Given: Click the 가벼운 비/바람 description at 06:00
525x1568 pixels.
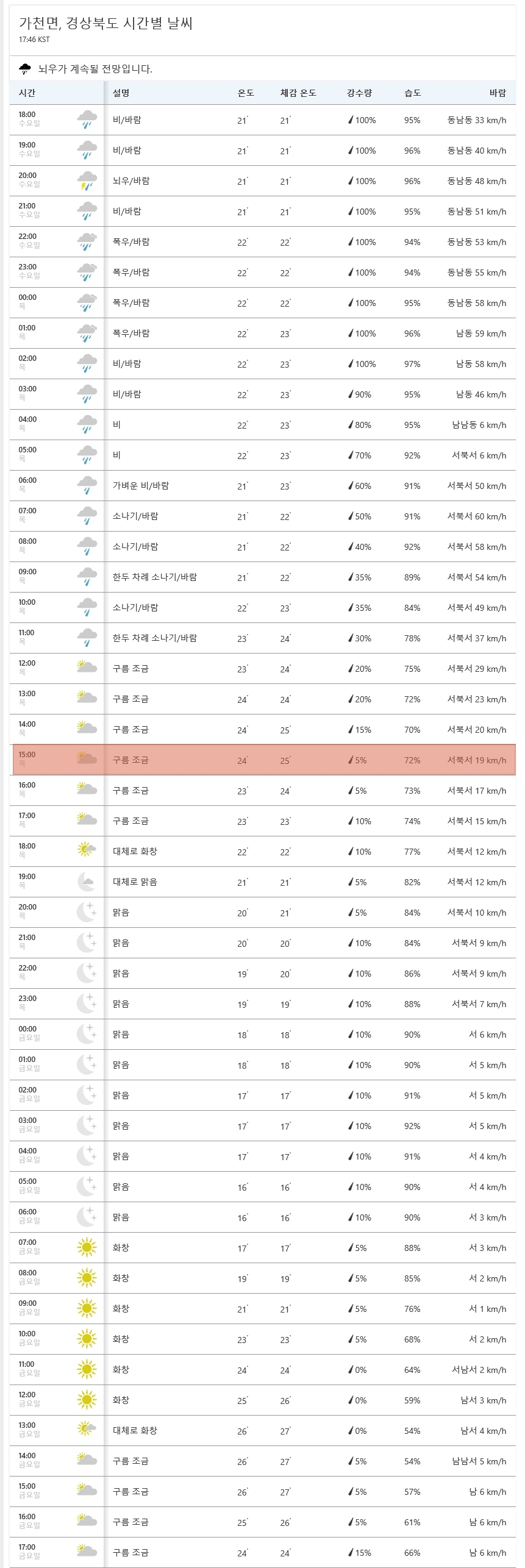Looking at the screenshot, I should click(141, 485).
